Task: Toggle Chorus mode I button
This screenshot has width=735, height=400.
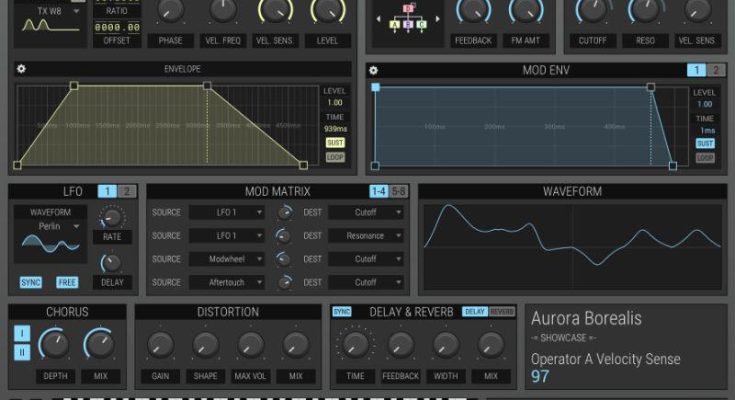Action: pos(22,334)
